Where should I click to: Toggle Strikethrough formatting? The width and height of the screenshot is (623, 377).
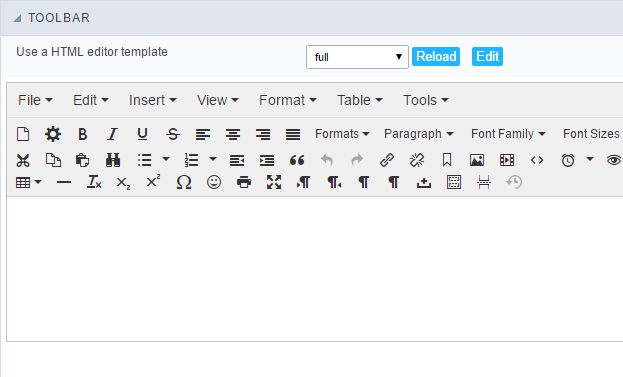(x=172, y=134)
